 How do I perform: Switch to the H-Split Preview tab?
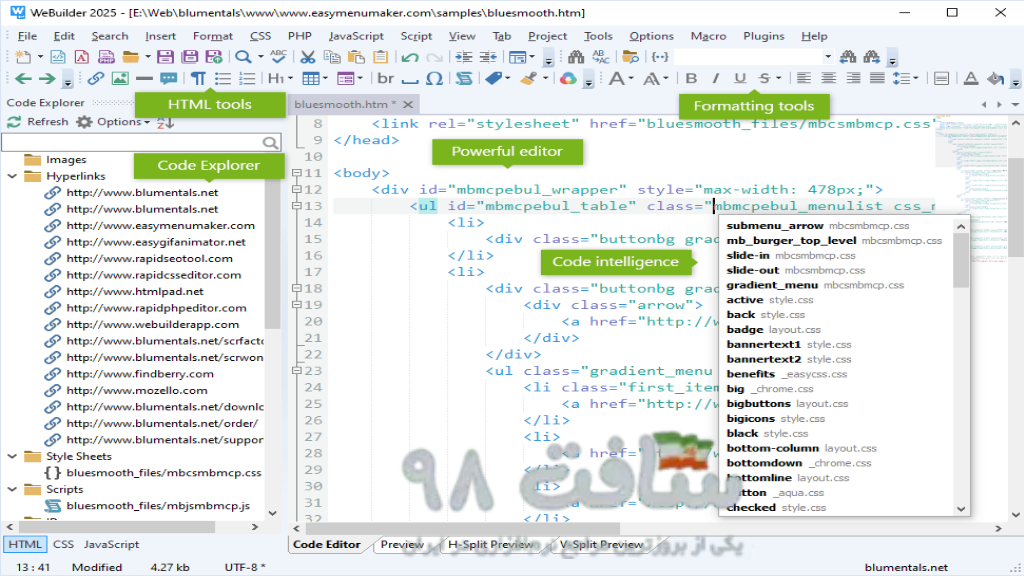click(x=490, y=545)
